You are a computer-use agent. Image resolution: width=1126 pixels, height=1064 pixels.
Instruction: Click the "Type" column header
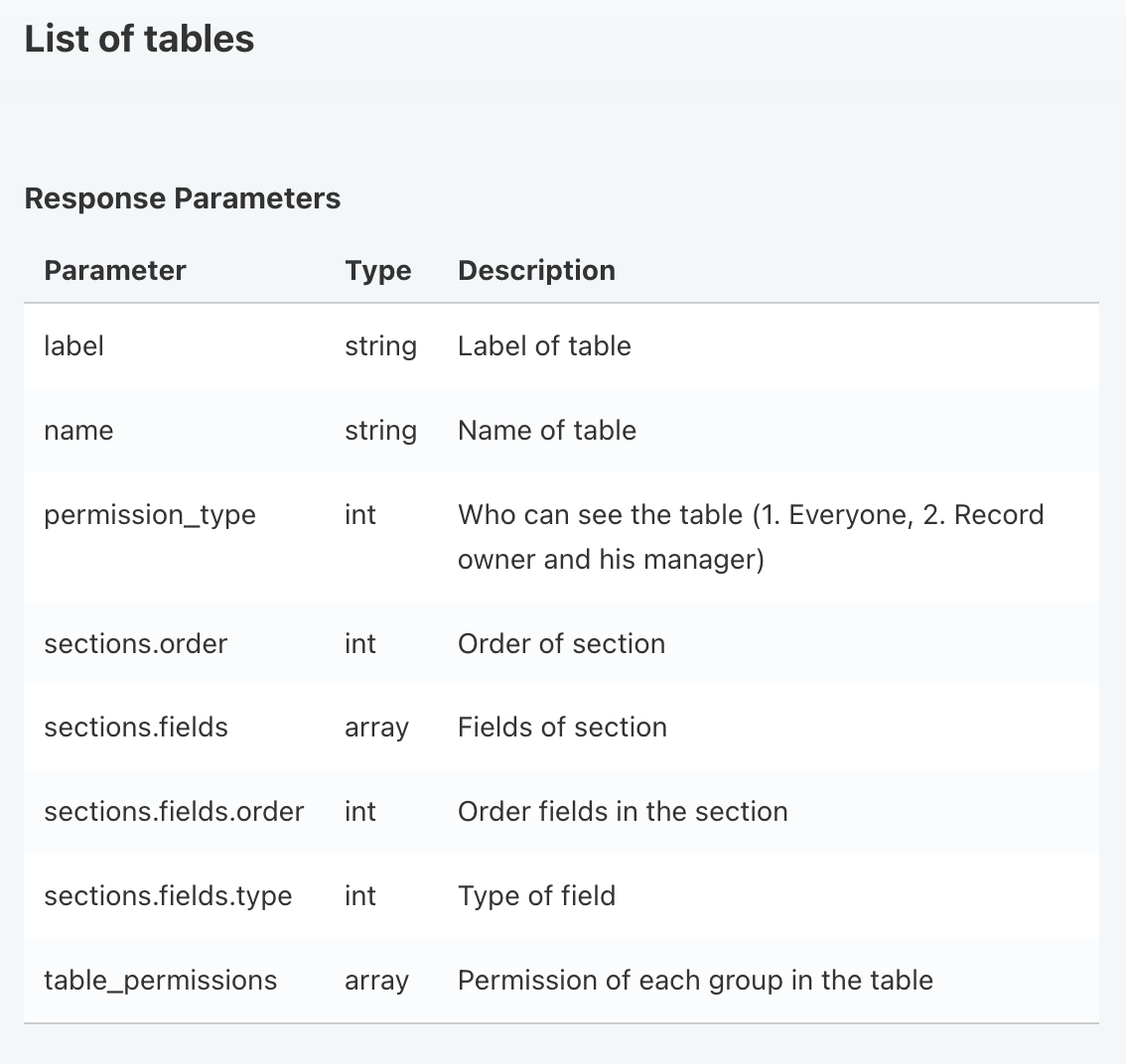pos(377,271)
